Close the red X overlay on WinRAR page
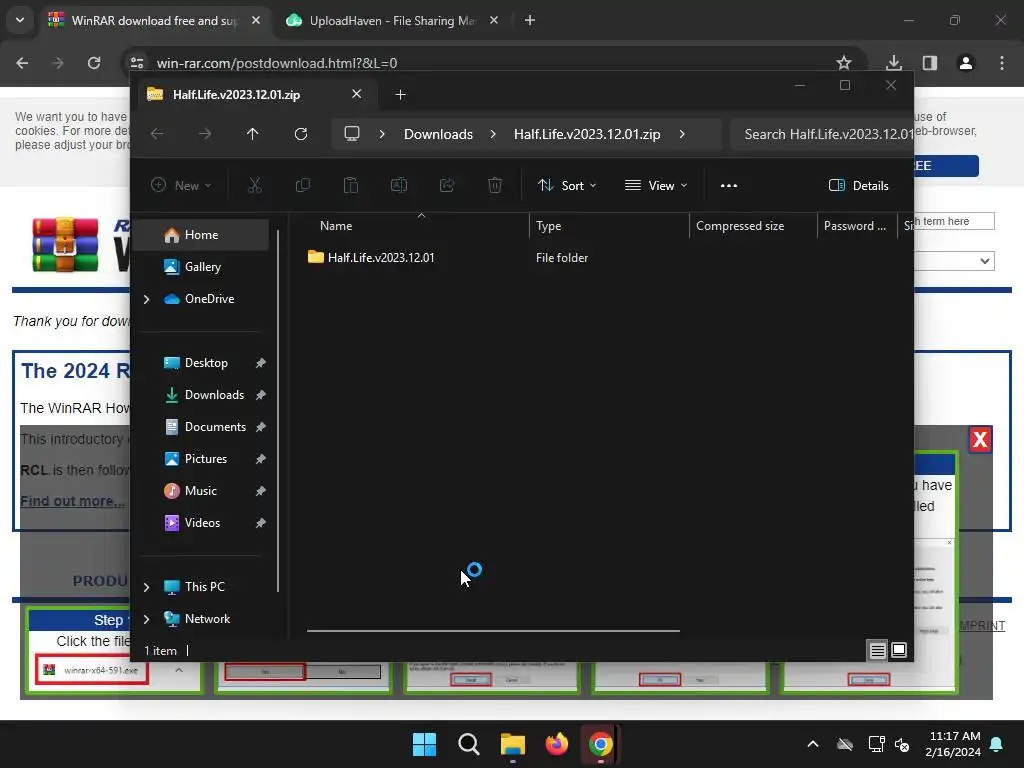Screen dimensions: 1024x768 980,440
